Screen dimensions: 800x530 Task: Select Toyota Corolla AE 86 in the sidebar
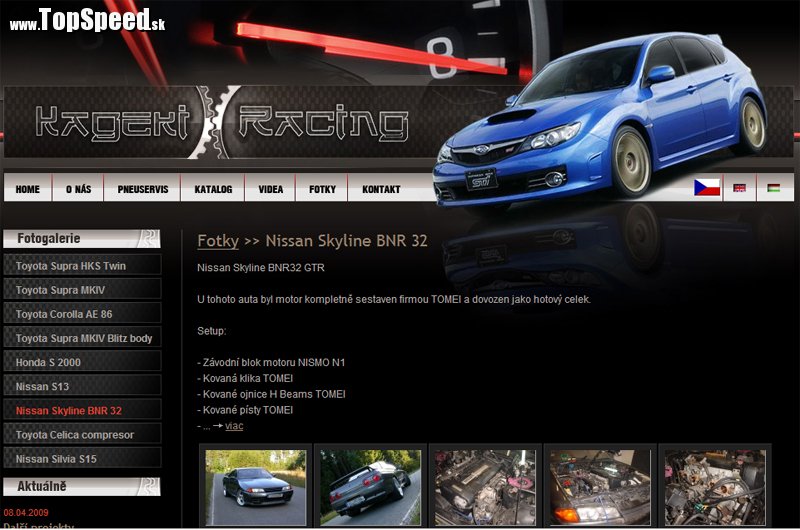tap(82, 314)
